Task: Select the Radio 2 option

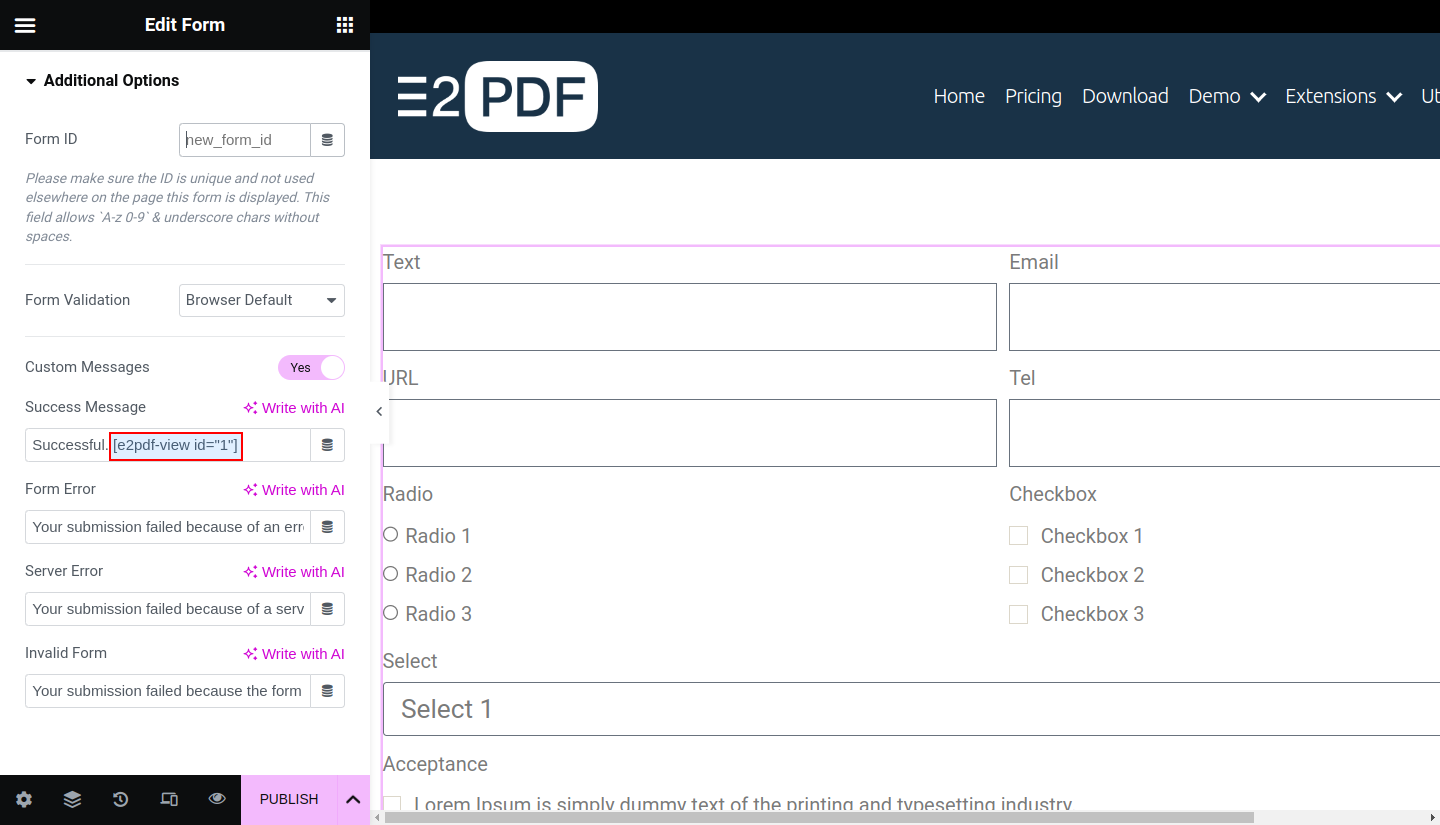Action: pos(391,574)
